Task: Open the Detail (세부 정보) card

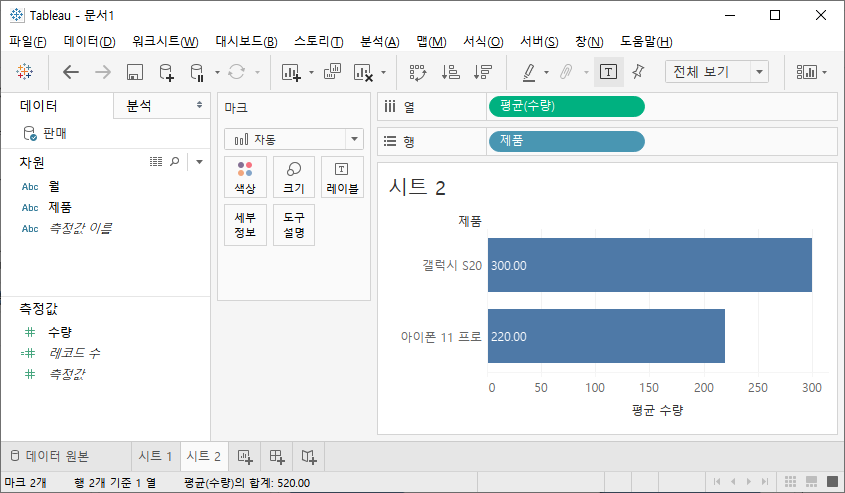Action: pyautogui.click(x=245, y=225)
